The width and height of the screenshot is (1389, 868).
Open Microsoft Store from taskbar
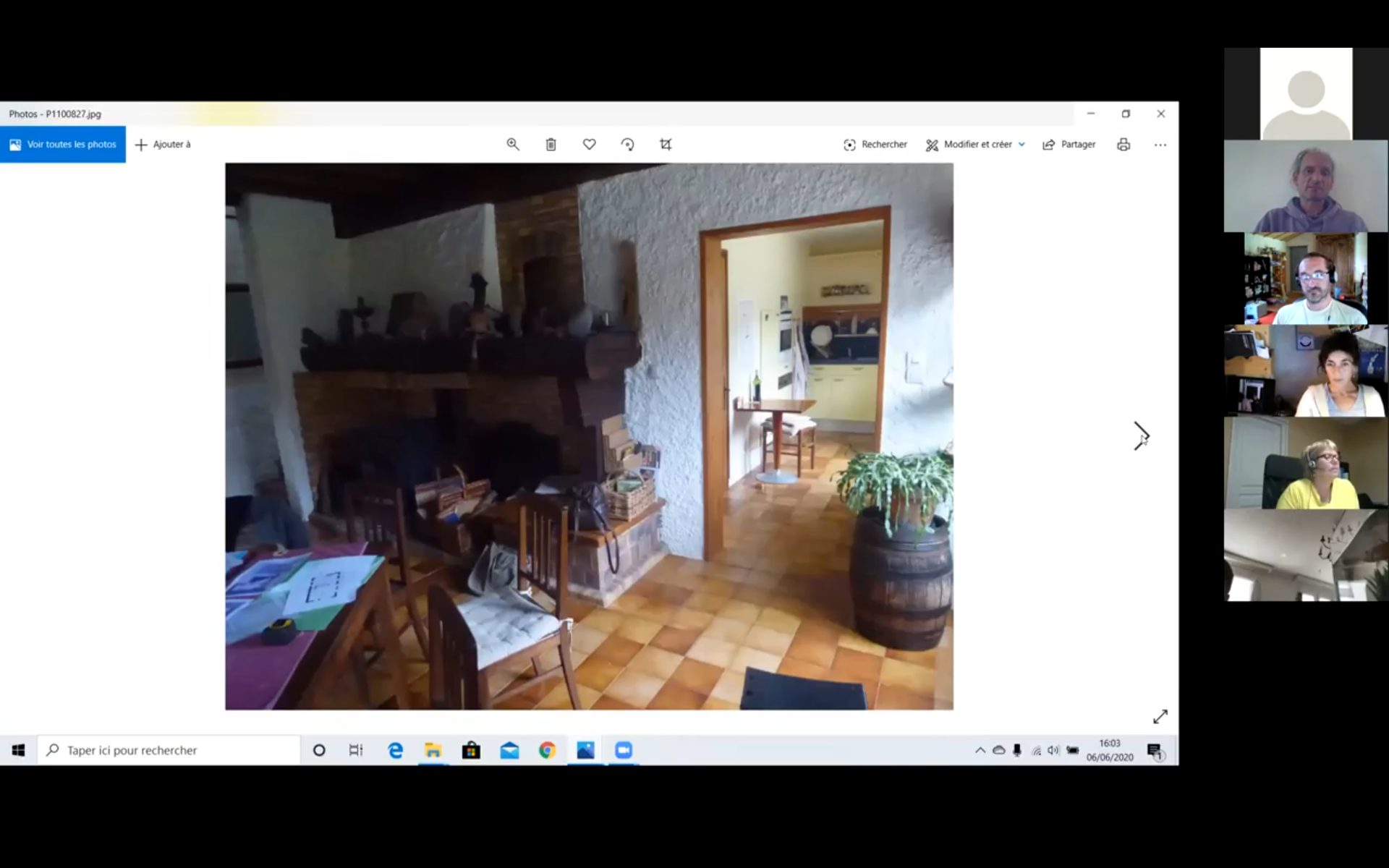click(x=471, y=750)
